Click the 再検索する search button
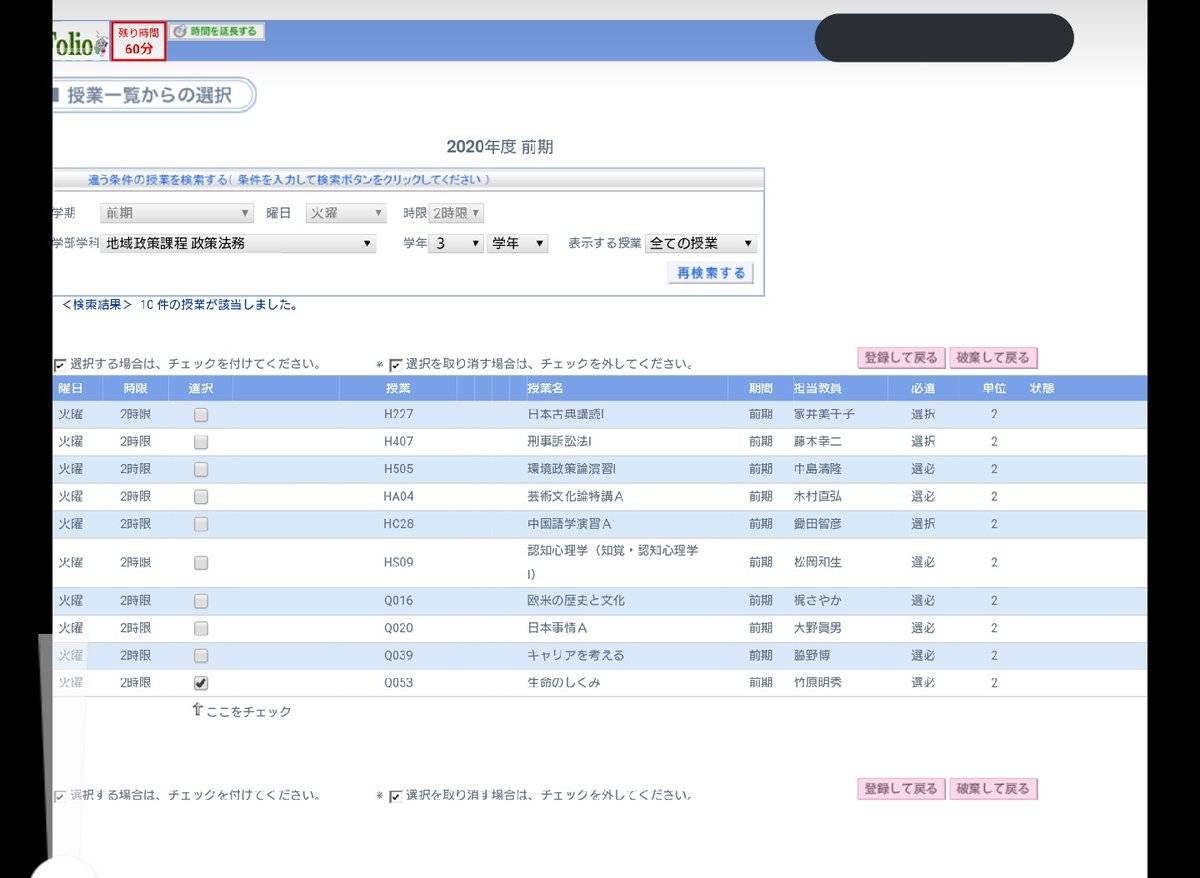Image resolution: width=1200 pixels, height=878 pixels. pos(710,272)
